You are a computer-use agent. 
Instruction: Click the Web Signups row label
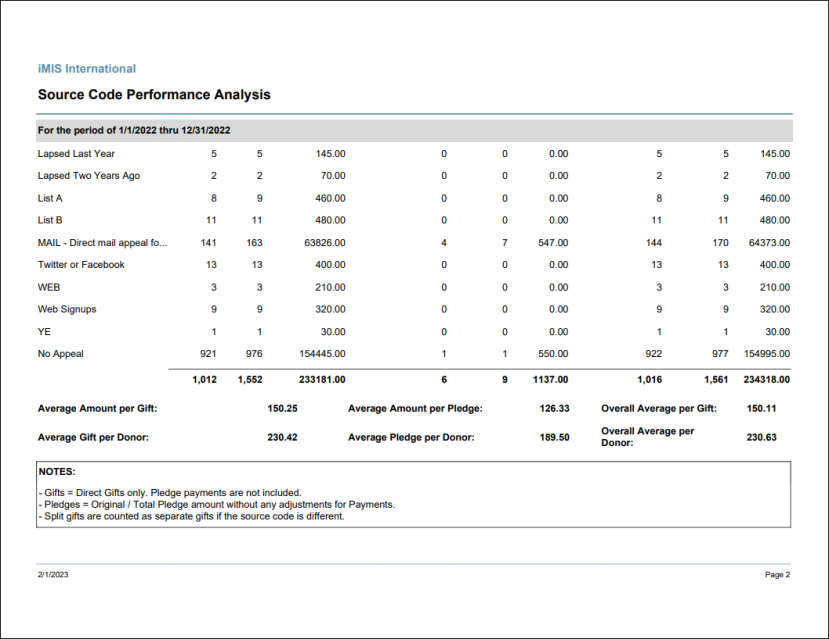click(67, 309)
